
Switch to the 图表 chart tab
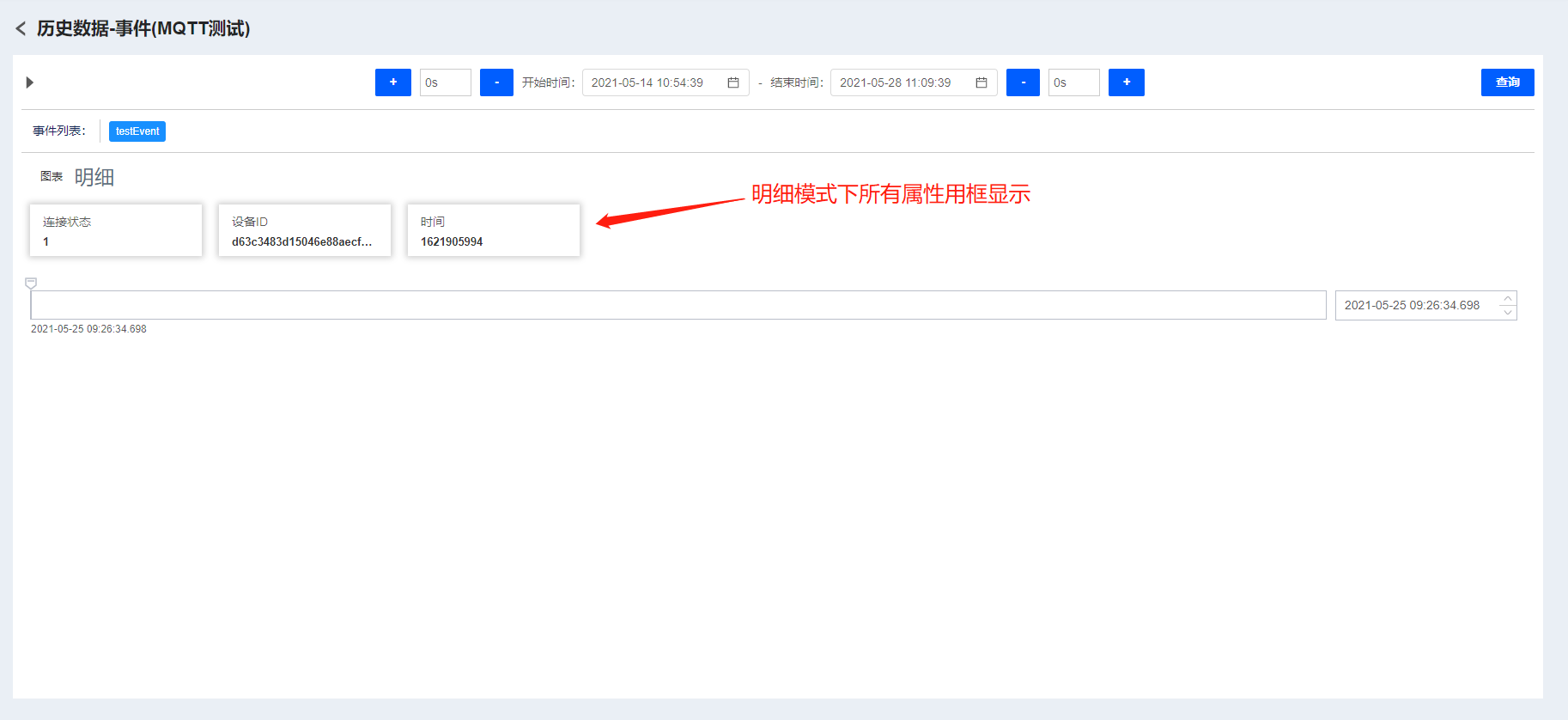coord(52,176)
